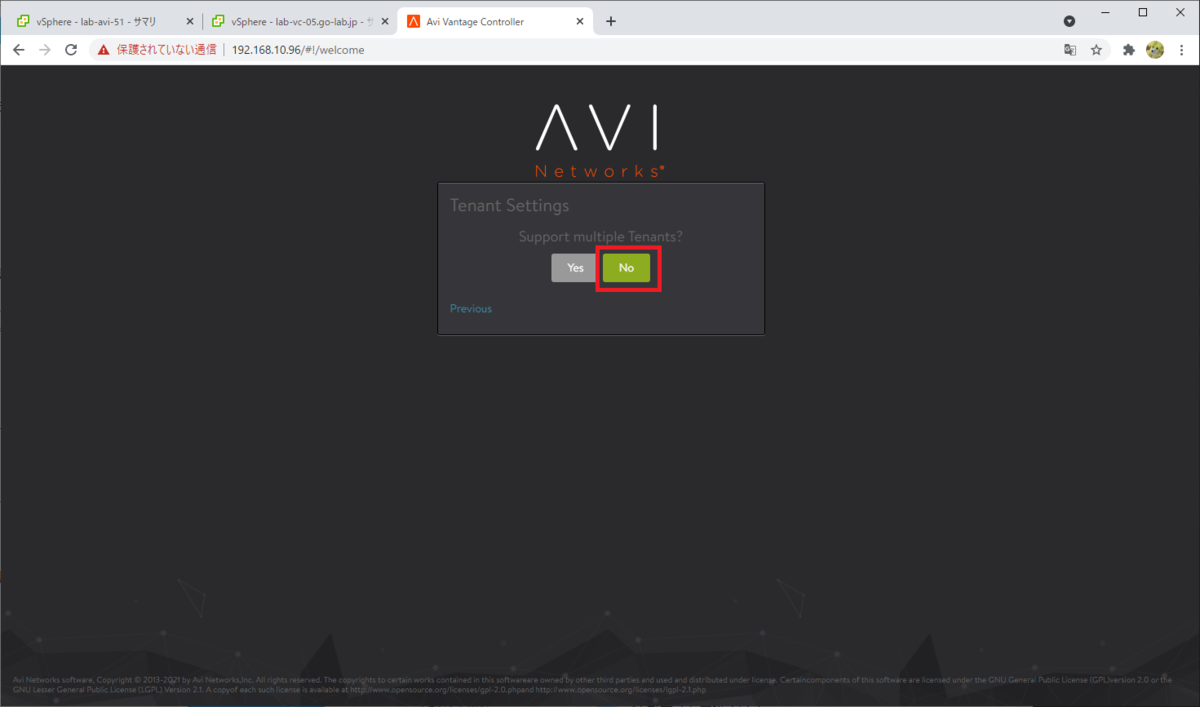Close the Avi Vantage Controller tab
Image resolution: width=1200 pixels, height=707 pixels.
582,21
